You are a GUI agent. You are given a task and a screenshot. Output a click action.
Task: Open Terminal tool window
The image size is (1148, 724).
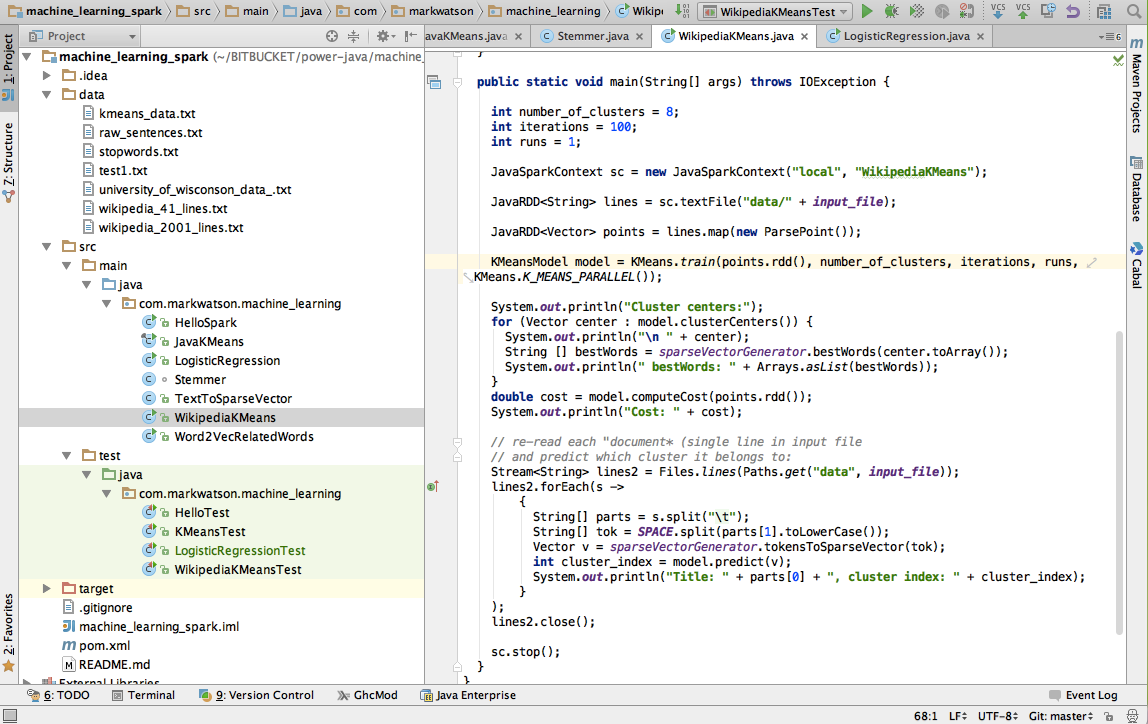[x=144, y=695]
